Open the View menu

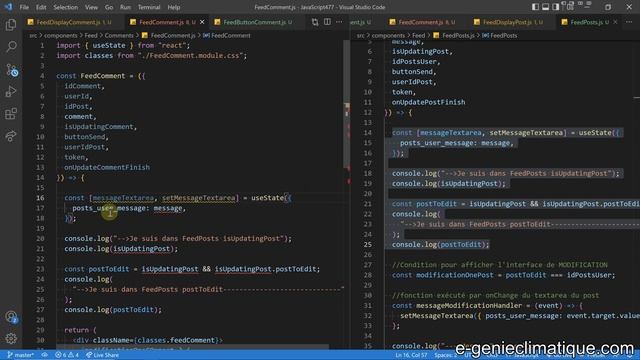point(91,7)
